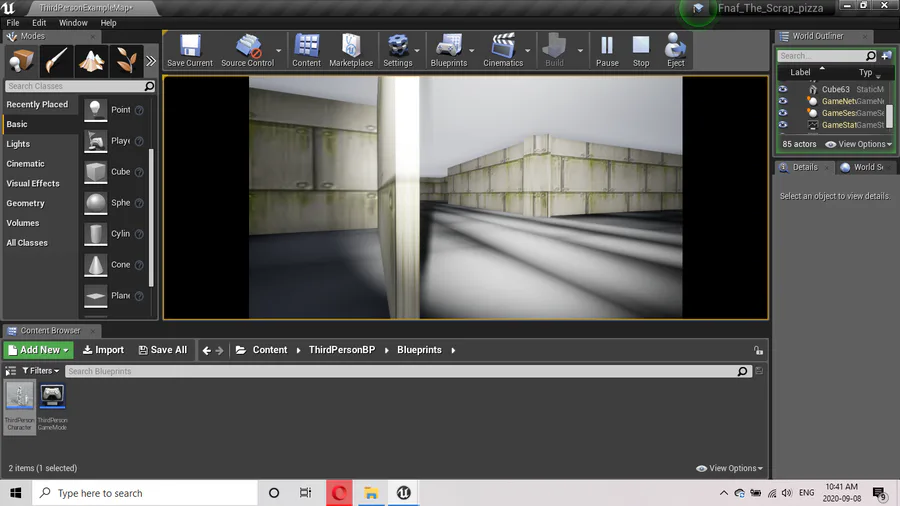Expand Cinematics dropdown arrow
This screenshot has height=506, width=900.
click(x=527, y=50)
